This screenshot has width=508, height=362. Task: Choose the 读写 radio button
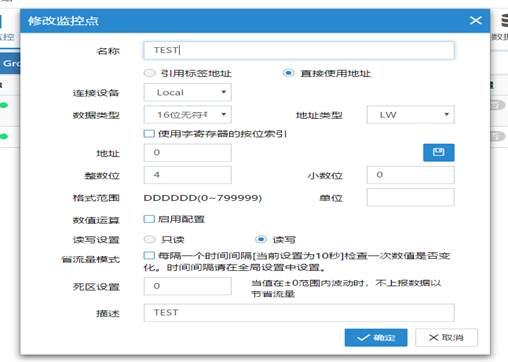click(x=261, y=239)
